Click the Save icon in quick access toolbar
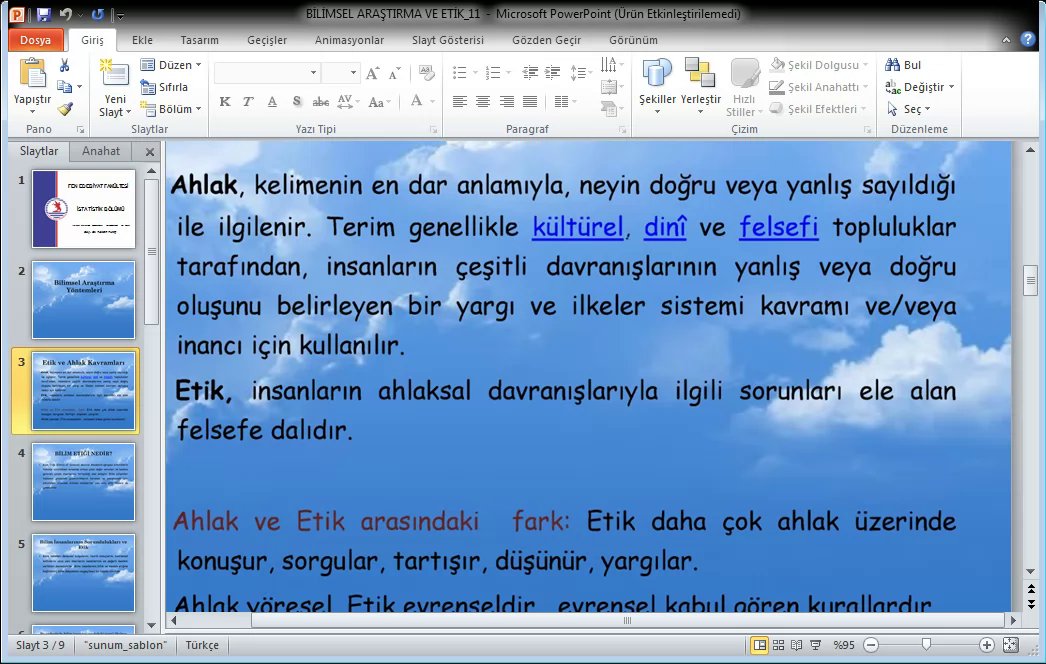Screen dimensions: 1046x664 pos(43,13)
